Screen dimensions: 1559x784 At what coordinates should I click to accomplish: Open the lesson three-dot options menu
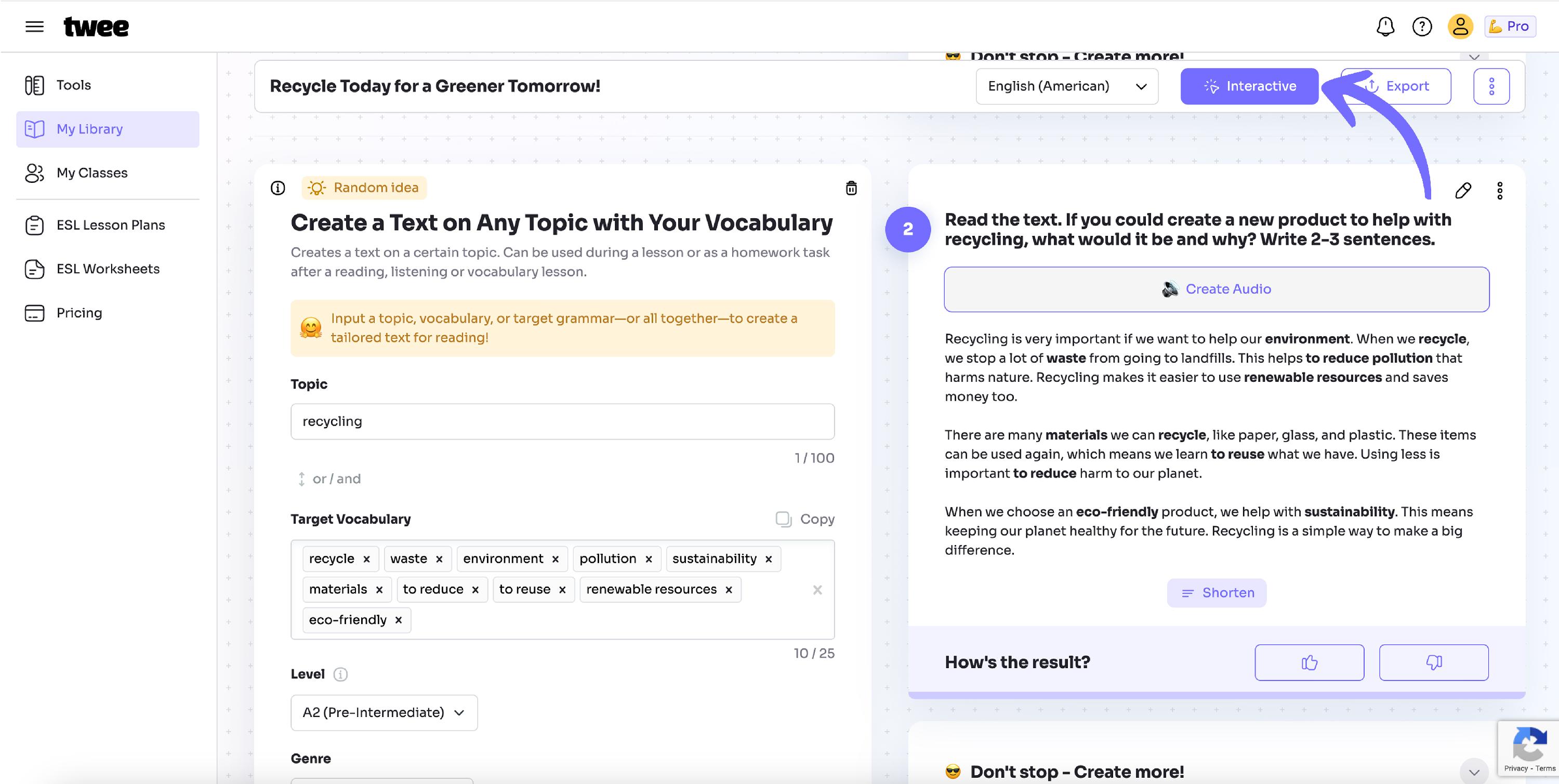(x=1491, y=87)
